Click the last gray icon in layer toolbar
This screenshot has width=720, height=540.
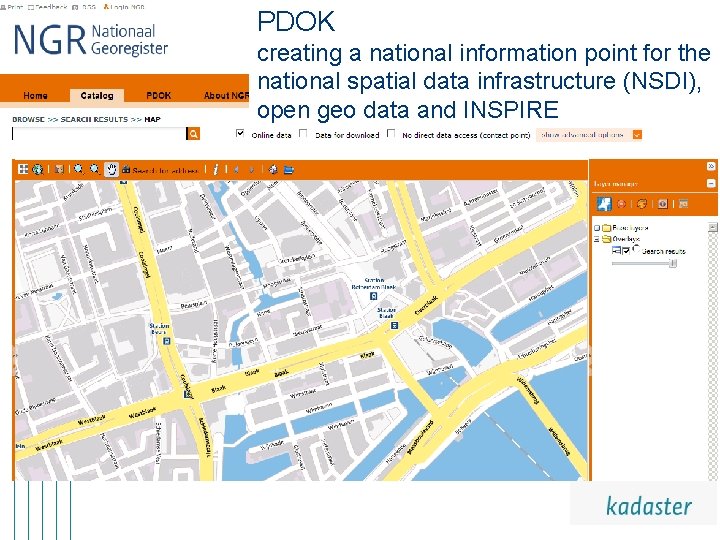pyautogui.click(x=683, y=203)
